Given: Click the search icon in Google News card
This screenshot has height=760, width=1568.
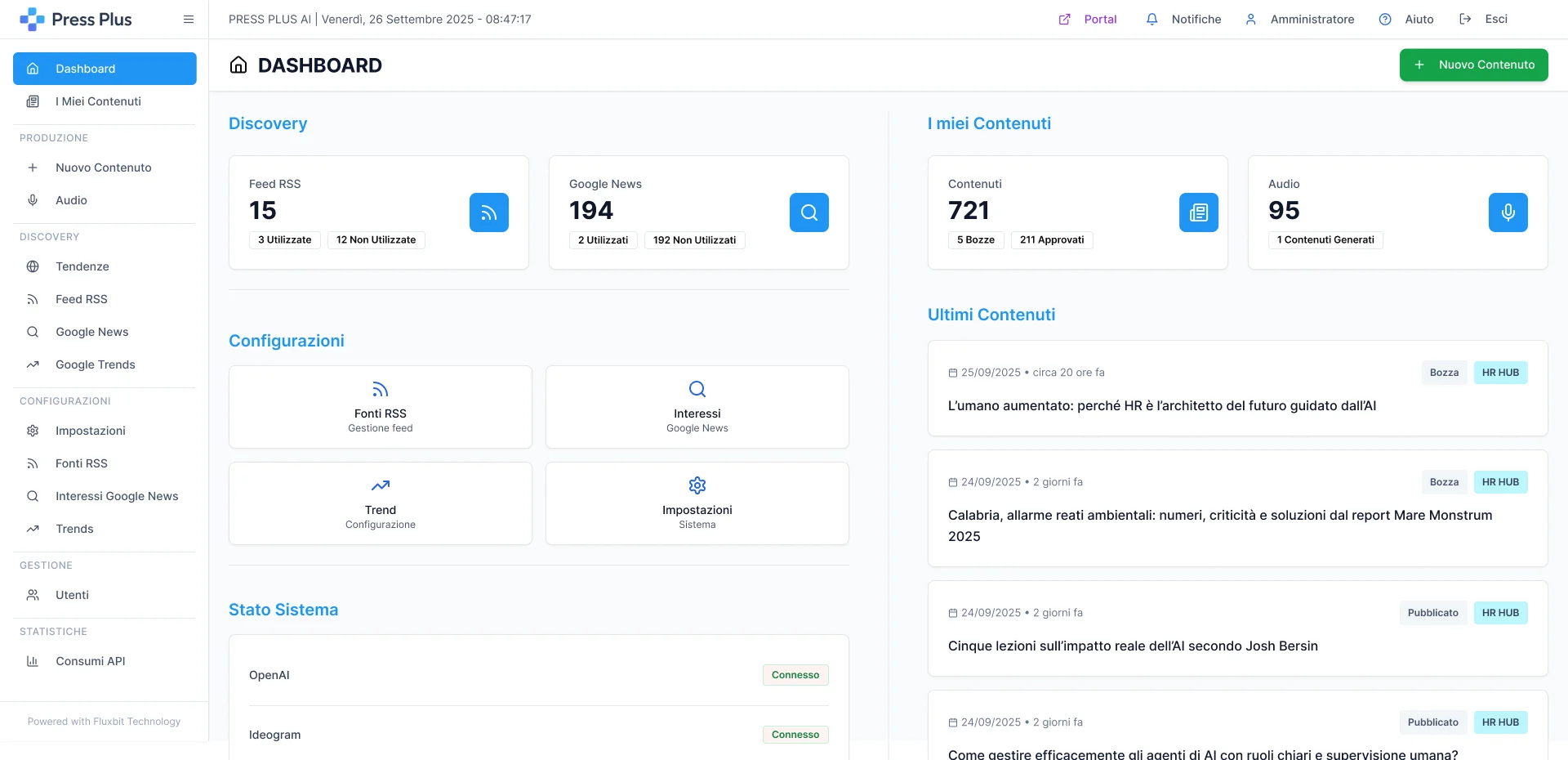Looking at the screenshot, I should point(808,212).
